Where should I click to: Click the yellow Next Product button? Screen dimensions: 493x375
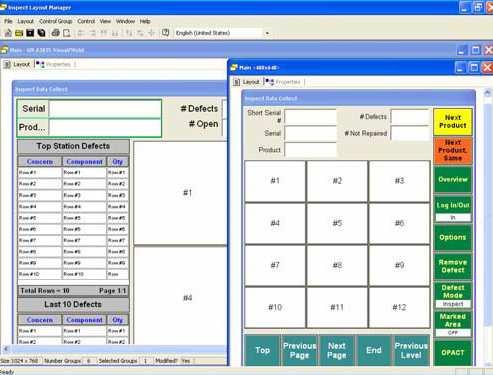click(453, 122)
